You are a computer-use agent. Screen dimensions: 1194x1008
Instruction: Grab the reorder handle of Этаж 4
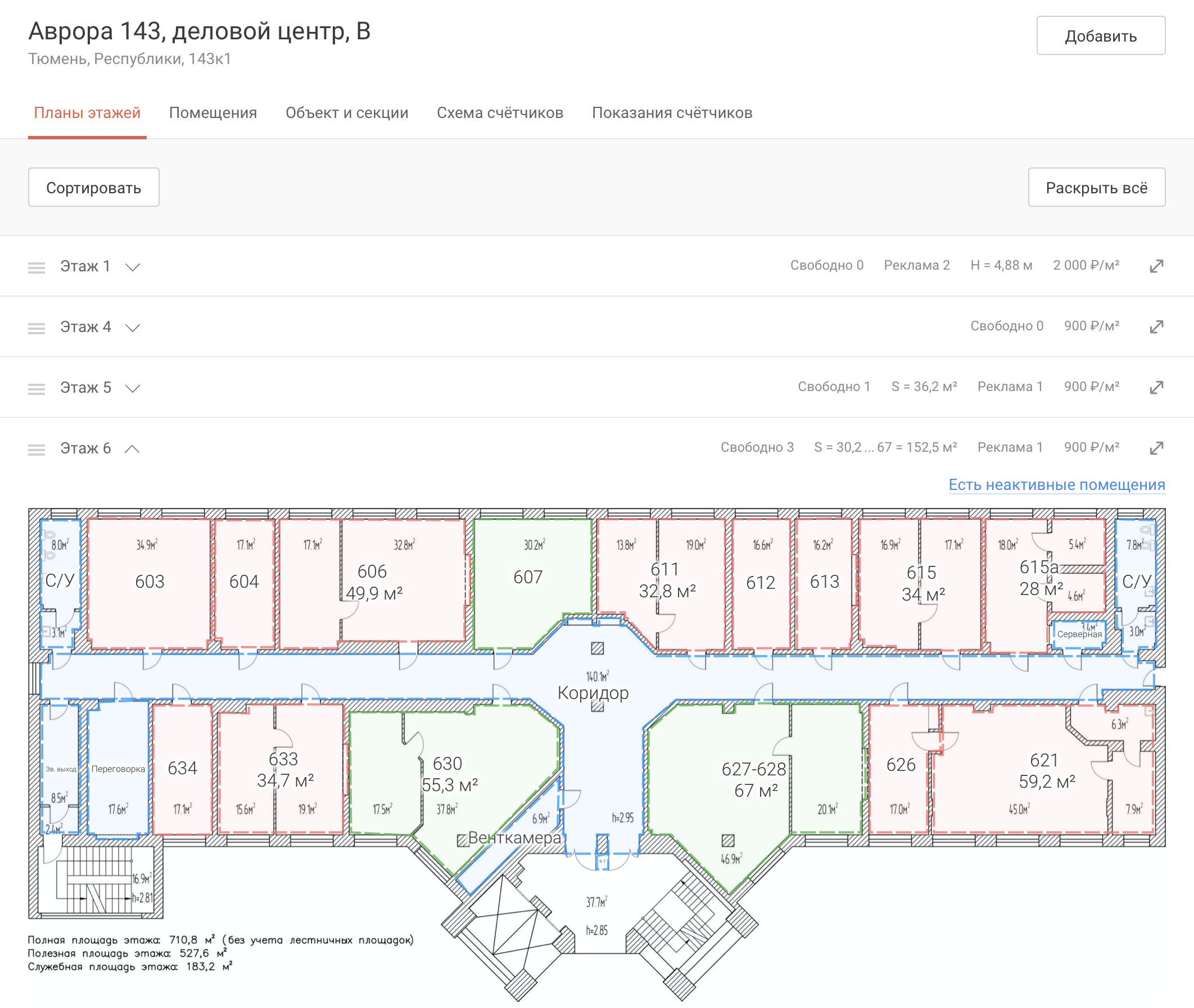click(37, 328)
